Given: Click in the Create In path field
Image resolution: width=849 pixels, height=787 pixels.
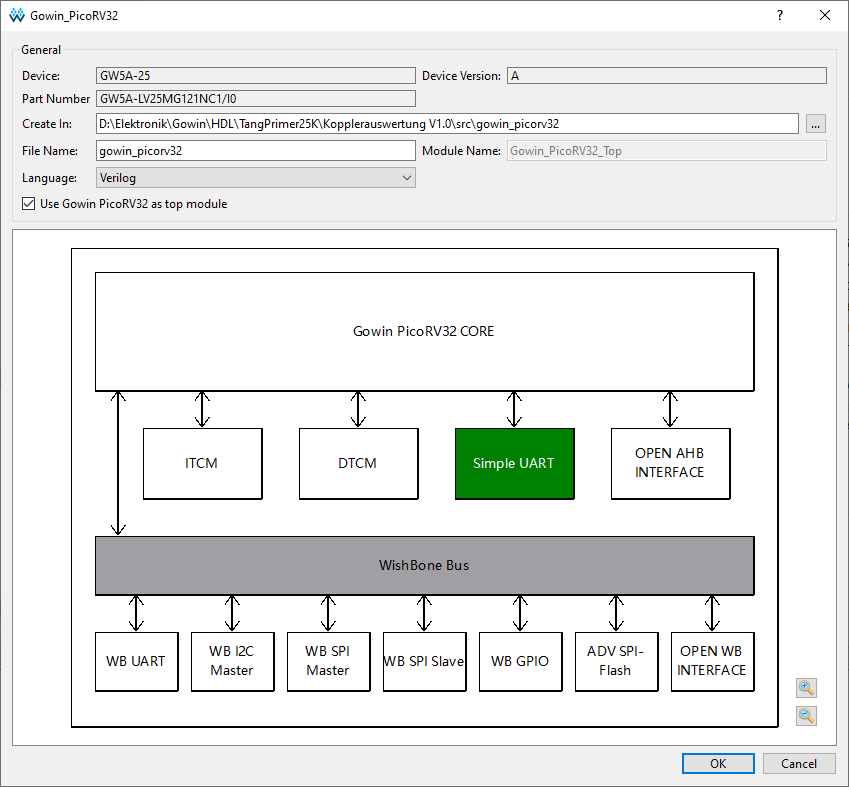Looking at the screenshot, I should (447, 123).
